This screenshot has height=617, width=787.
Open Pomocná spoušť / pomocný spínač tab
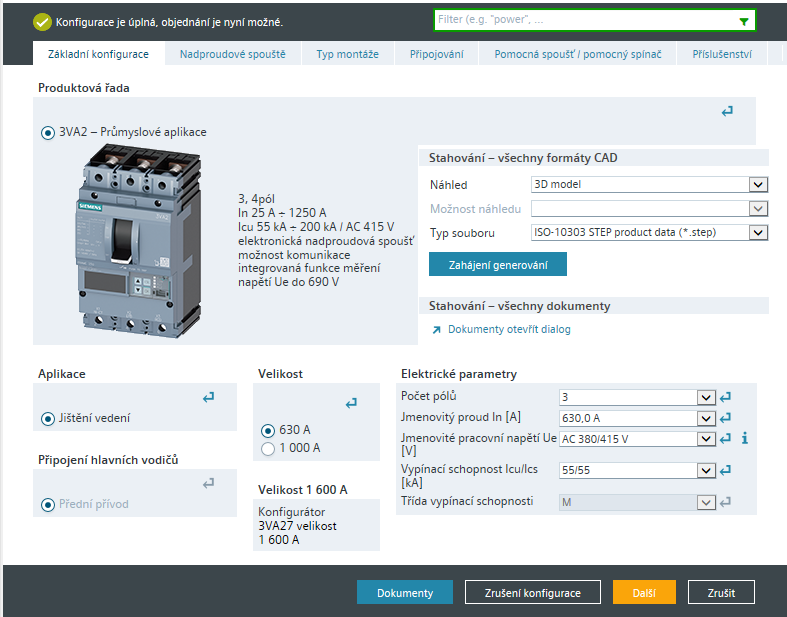(x=578, y=54)
